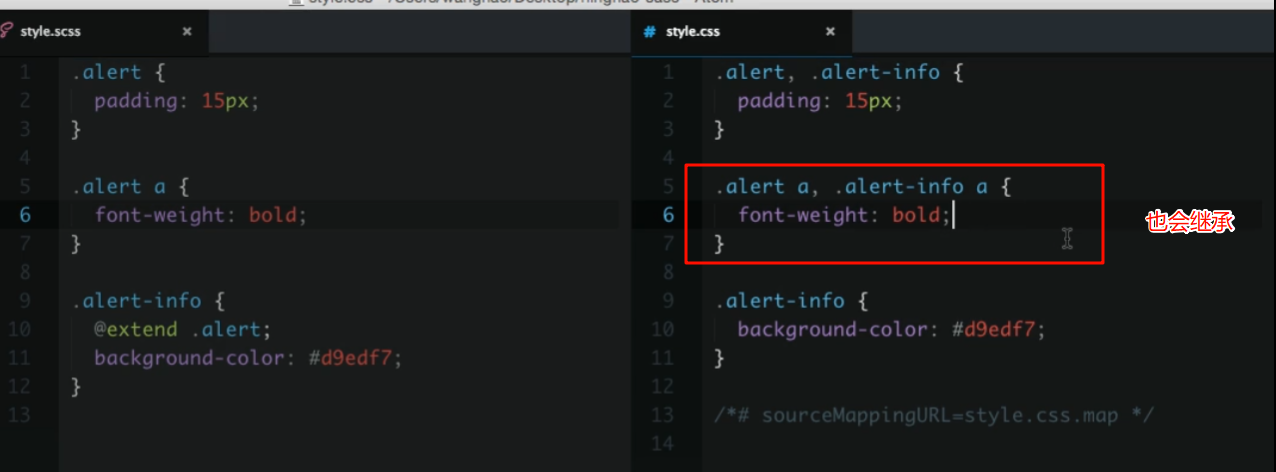Select line number 6 in style.css gutter
The image size is (1276, 472).
coord(668,214)
